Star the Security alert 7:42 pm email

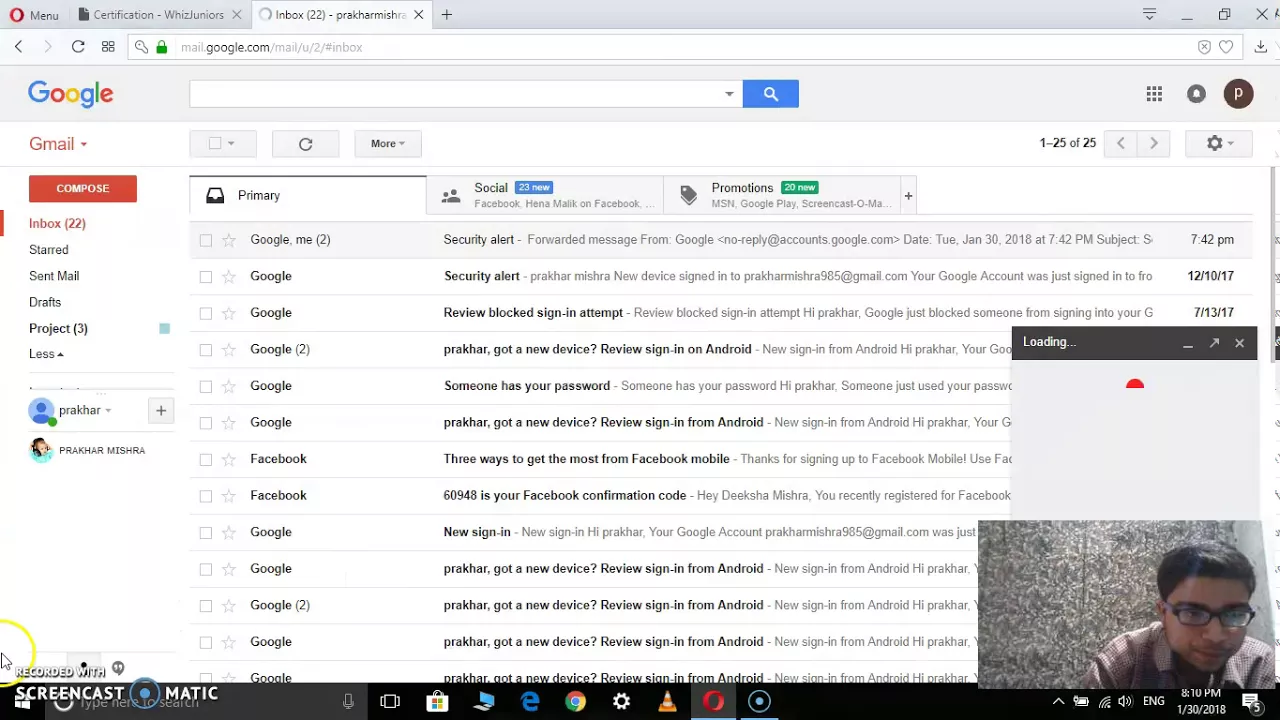tap(229, 240)
